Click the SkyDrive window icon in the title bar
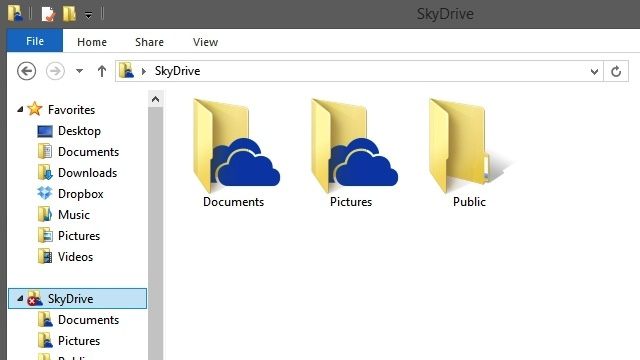640x360 pixels. (15, 13)
